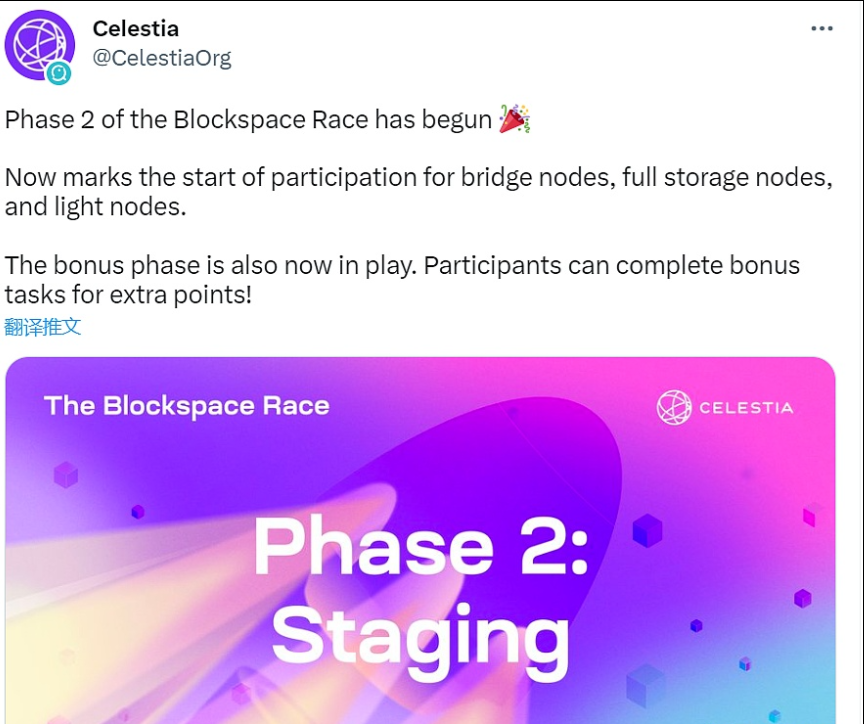Click "The Blockspace Race" banner heading
Viewport: 864px width, 724px height.
coord(187,406)
